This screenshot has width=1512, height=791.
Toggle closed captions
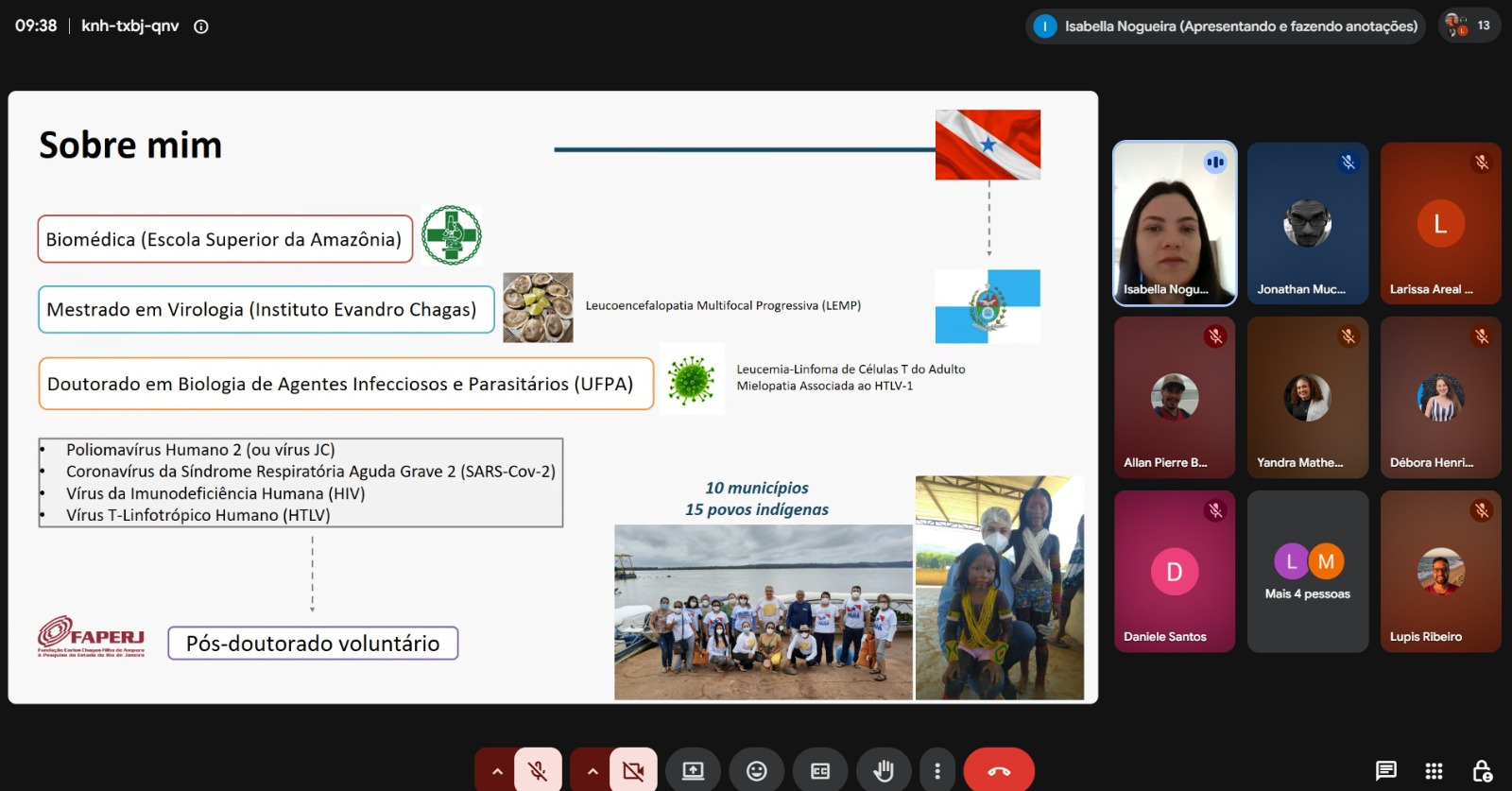tap(820, 771)
